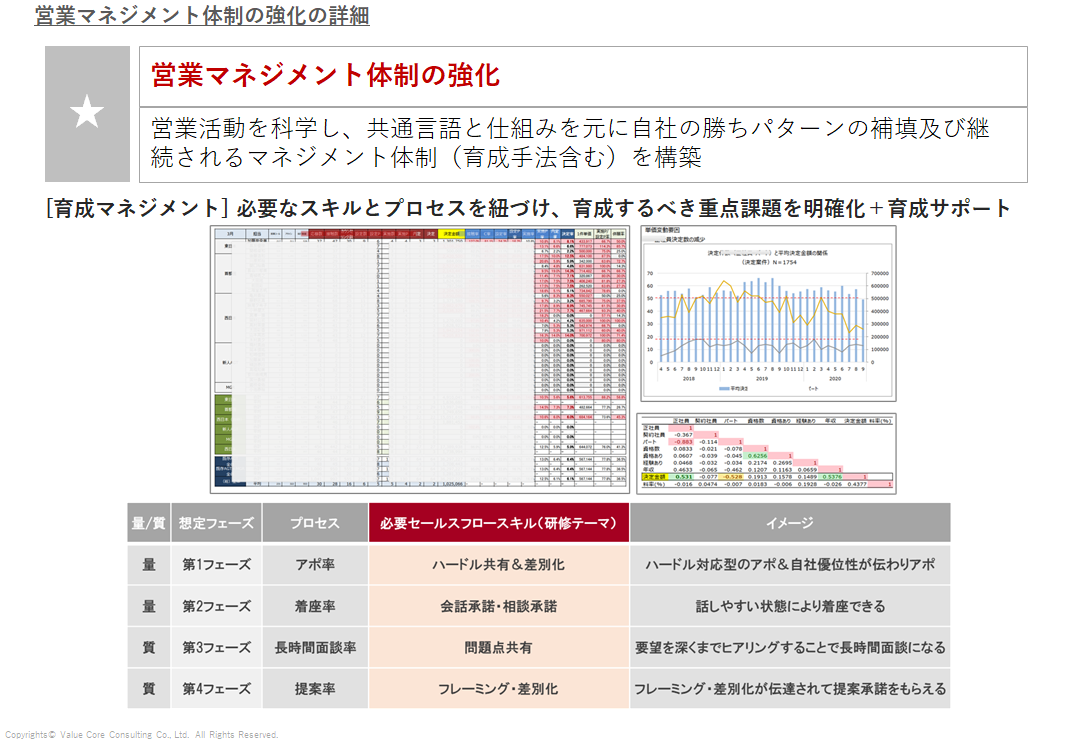
Task: Select the 提案率 process cell
Action: (x=315, y=689)
